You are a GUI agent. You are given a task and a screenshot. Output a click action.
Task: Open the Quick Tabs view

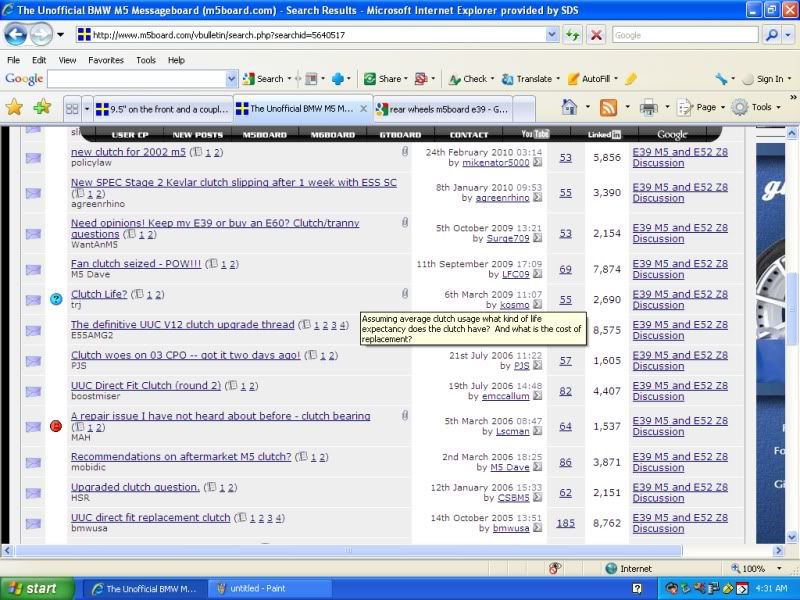[x=72, y=108]
